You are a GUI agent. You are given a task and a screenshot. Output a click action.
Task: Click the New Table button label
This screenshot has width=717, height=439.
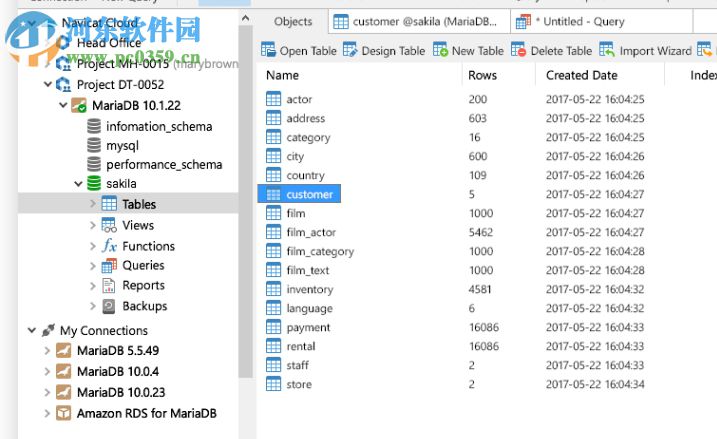click(477, 51)
